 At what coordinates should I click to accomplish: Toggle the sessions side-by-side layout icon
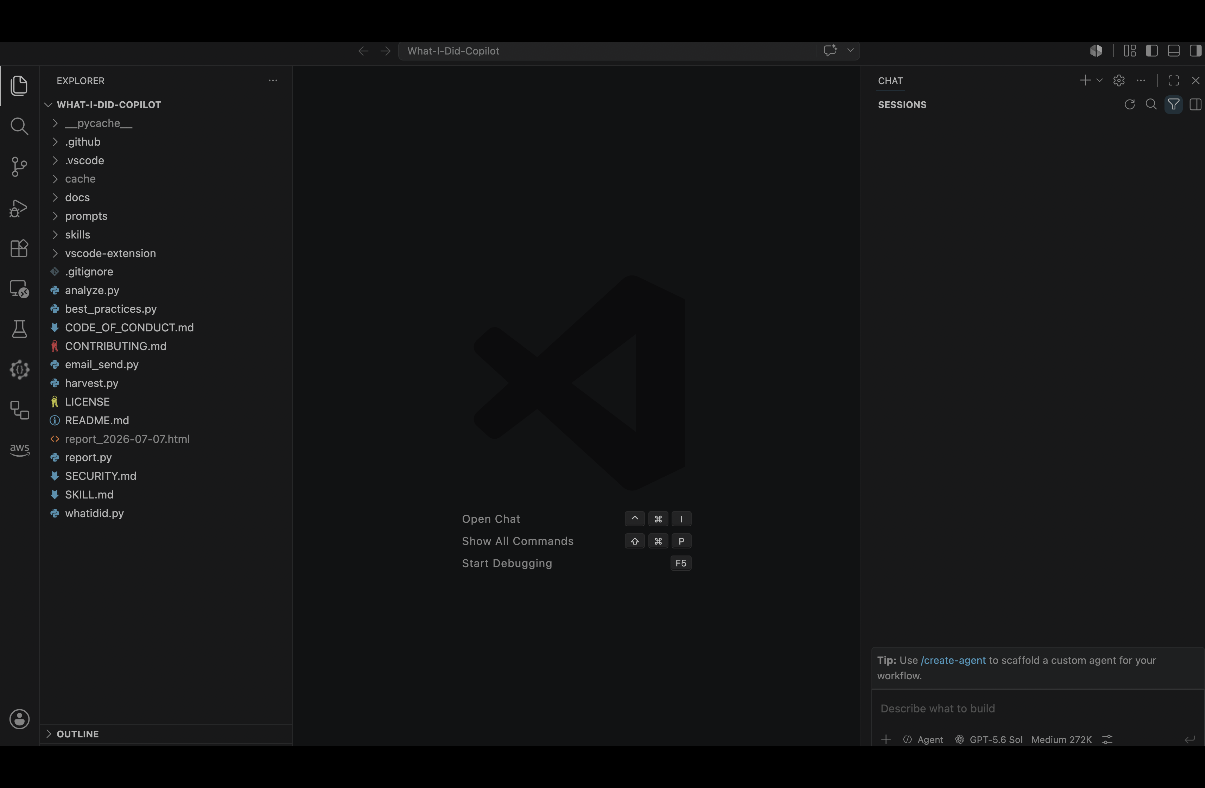(1195, 104)
